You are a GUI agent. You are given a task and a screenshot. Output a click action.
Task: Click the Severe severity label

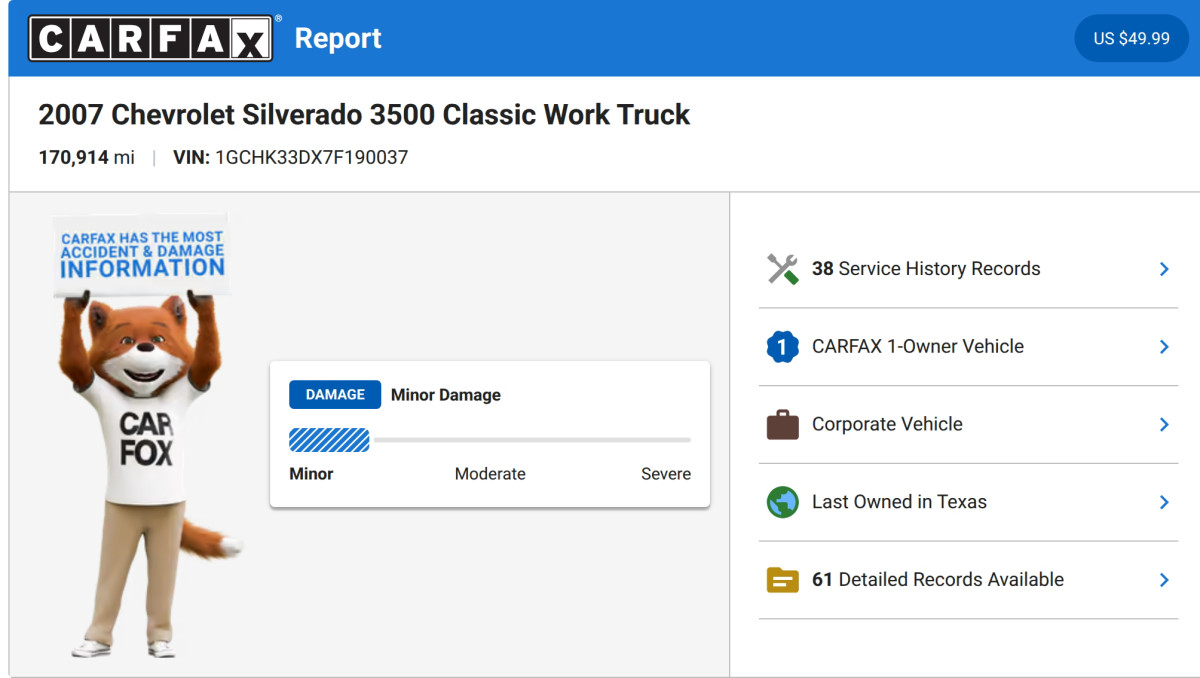pos(666,474)
